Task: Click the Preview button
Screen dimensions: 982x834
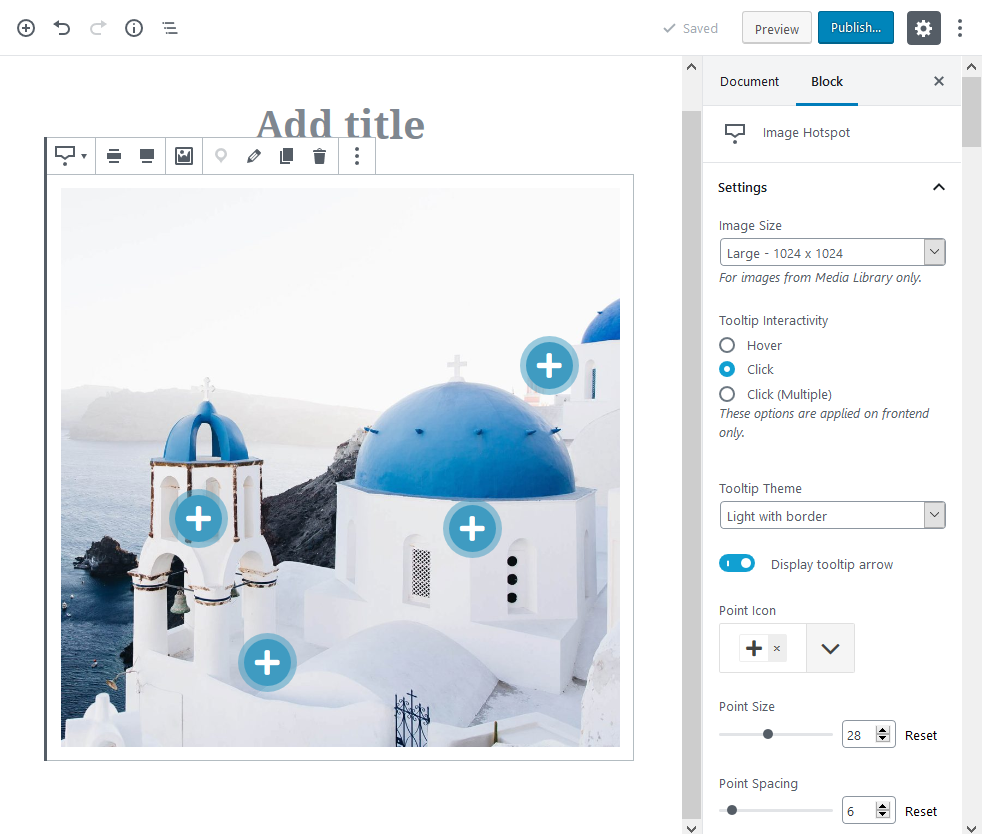Action: [x=777, y=28]
